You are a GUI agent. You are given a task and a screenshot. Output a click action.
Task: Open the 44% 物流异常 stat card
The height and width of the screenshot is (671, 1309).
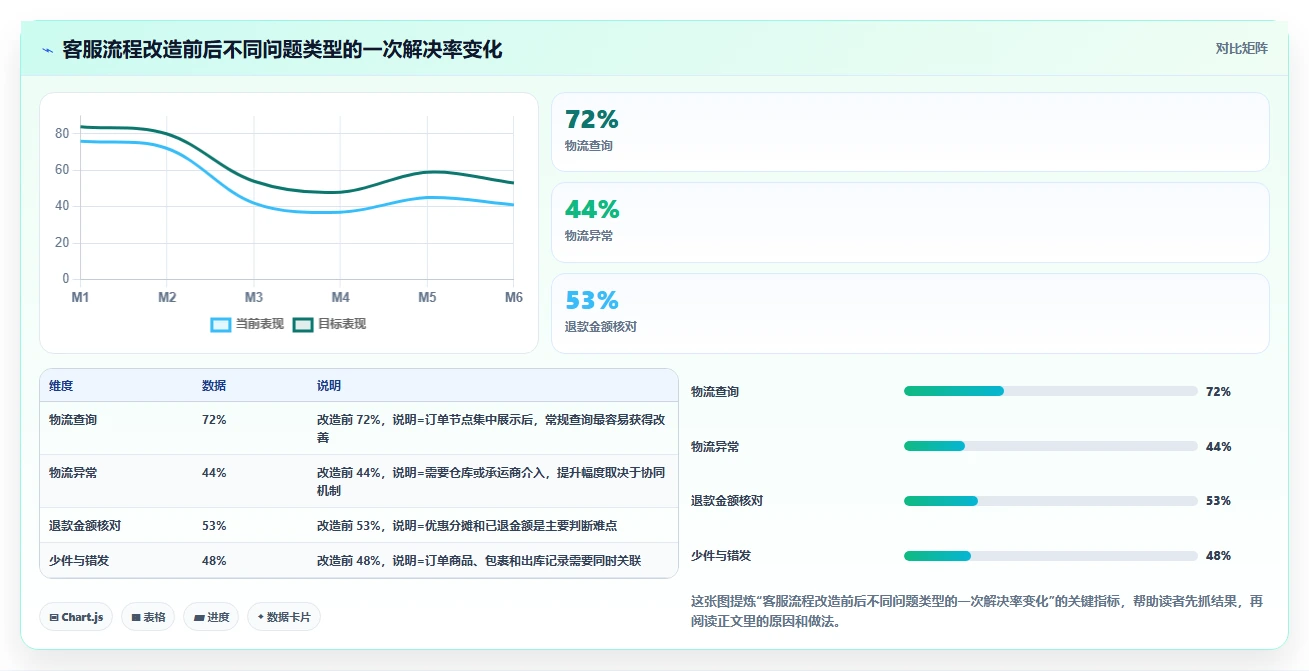pyautogui.click(x=910, y=222)
